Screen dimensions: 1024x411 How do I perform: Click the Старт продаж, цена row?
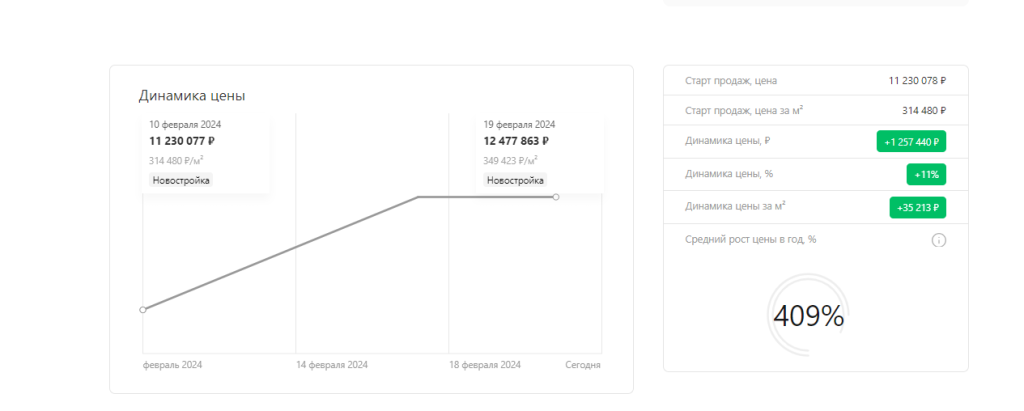tap(816, 80)
